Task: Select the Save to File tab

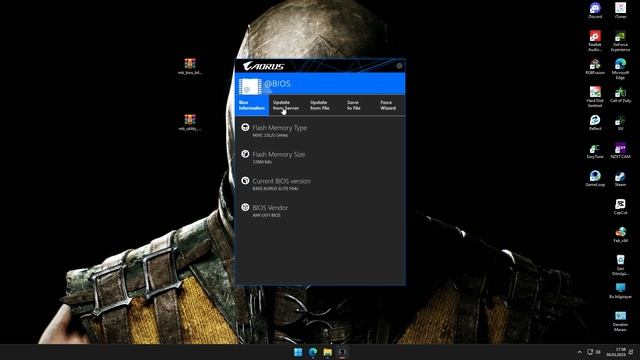Action: click(x=353, y=105)
